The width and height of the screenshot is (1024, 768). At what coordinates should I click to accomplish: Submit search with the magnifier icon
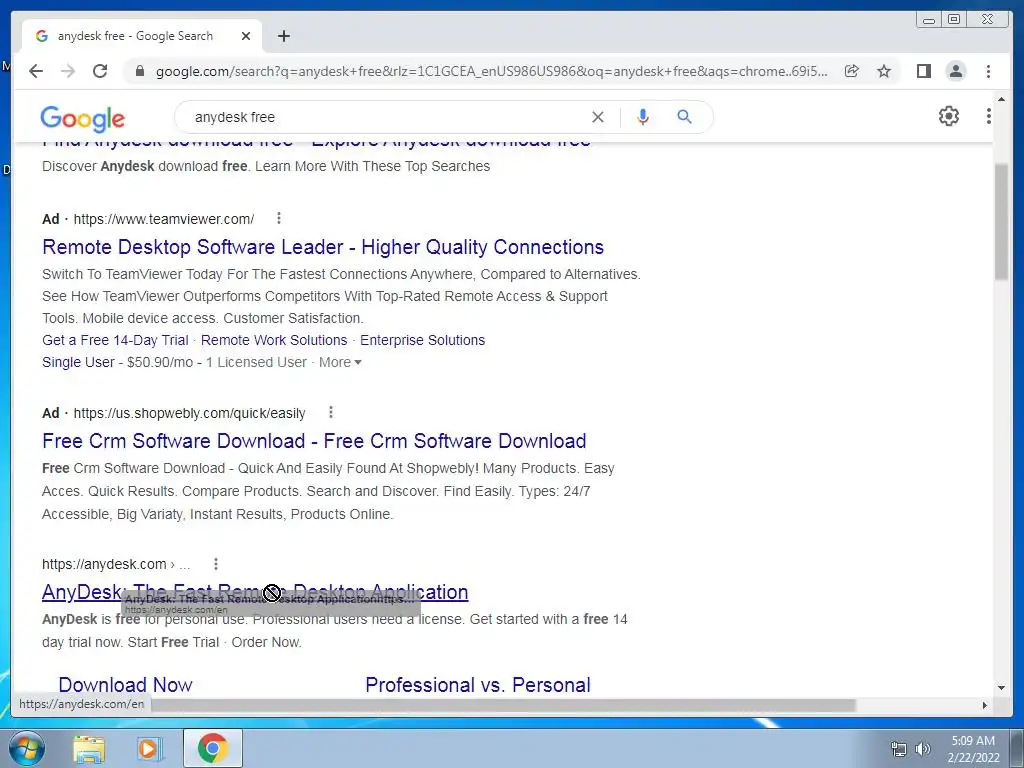684,117
